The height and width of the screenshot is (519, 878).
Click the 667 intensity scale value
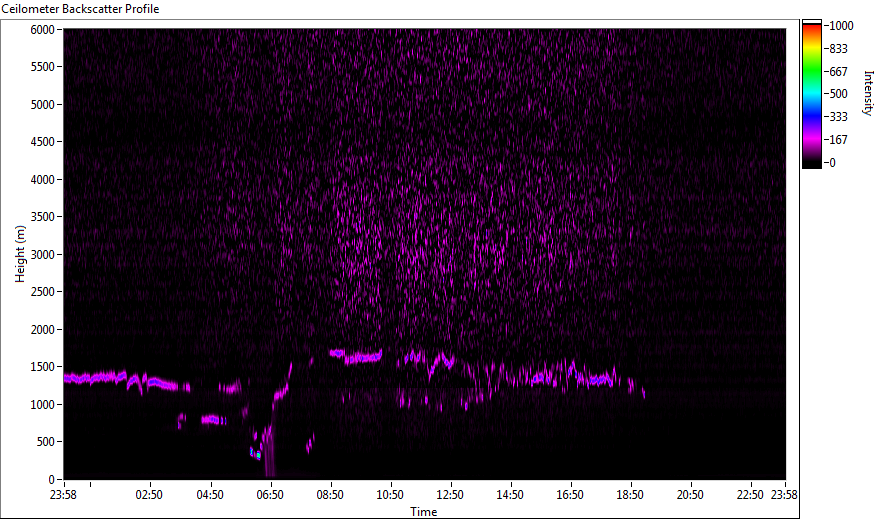tap(838, 72)
